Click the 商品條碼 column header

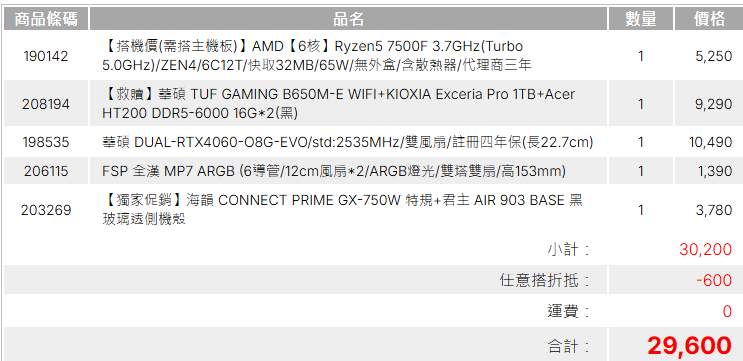46,19
